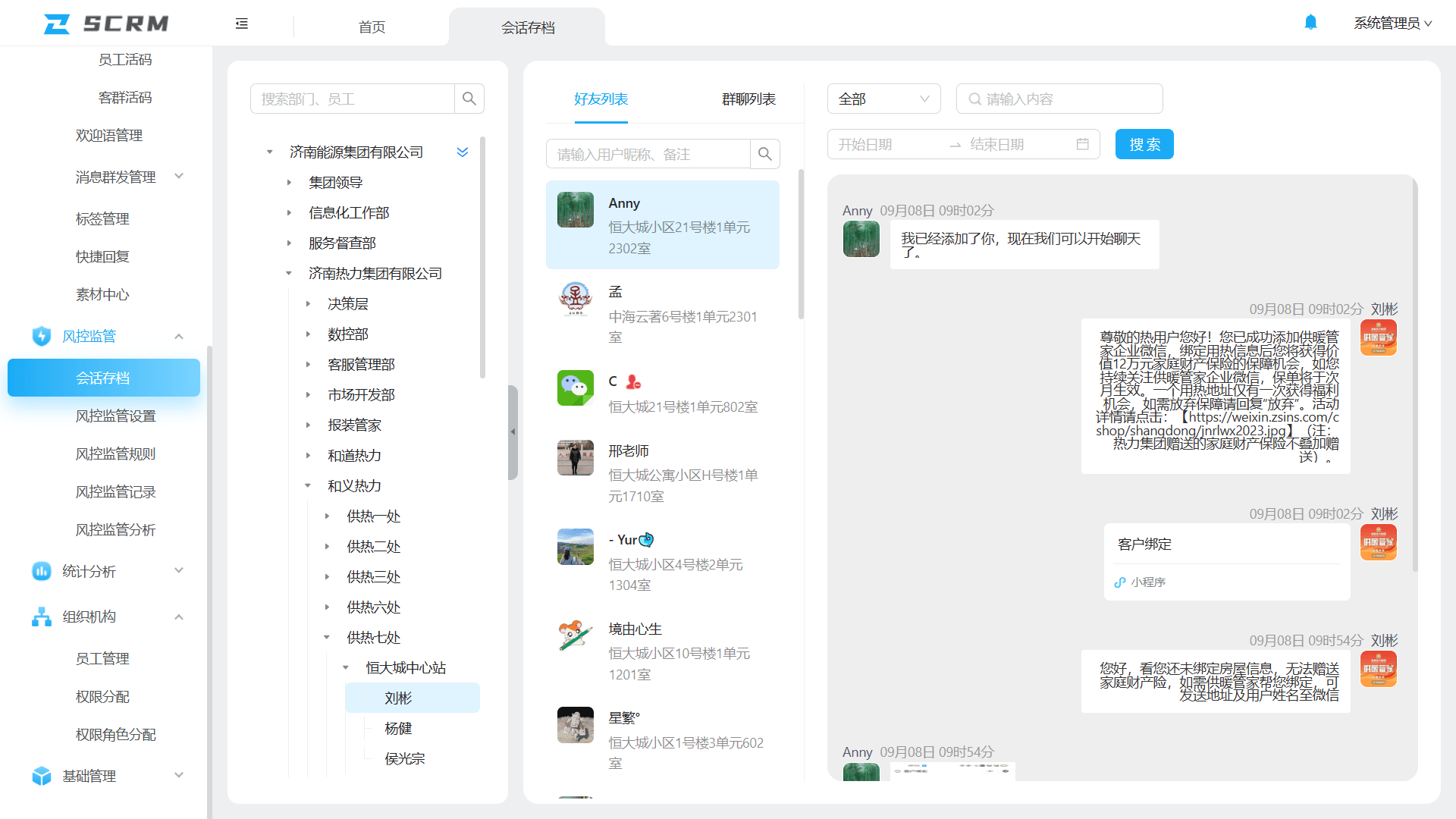This screenshot has height=819, width=1456.
Task: Click search icon in user nickname box
Action: click(765, 155)
